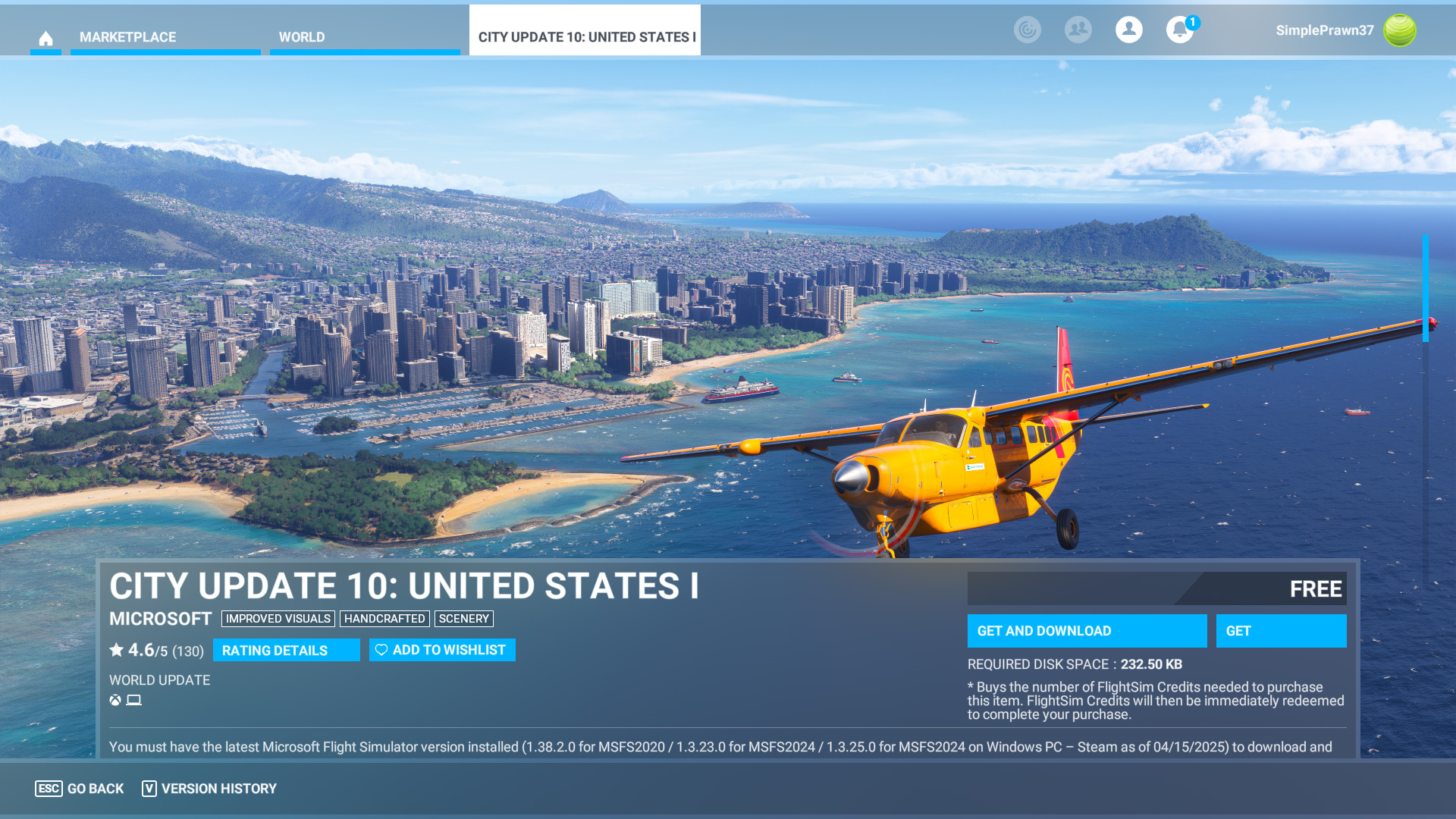Click the required disk space 232.50 KB
Image resolution: width=1456 pixels, height=819 pixels.
coord(1075,664)
